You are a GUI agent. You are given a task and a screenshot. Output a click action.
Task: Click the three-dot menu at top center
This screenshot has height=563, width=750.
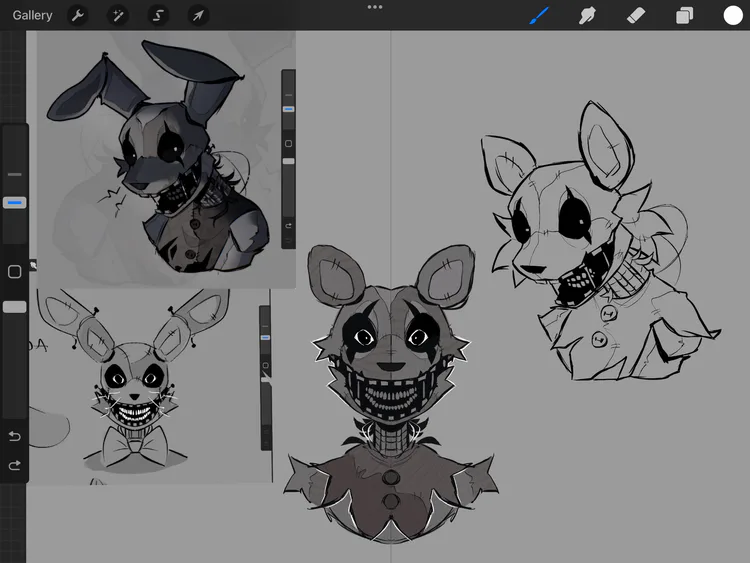[x=375, y=7]
